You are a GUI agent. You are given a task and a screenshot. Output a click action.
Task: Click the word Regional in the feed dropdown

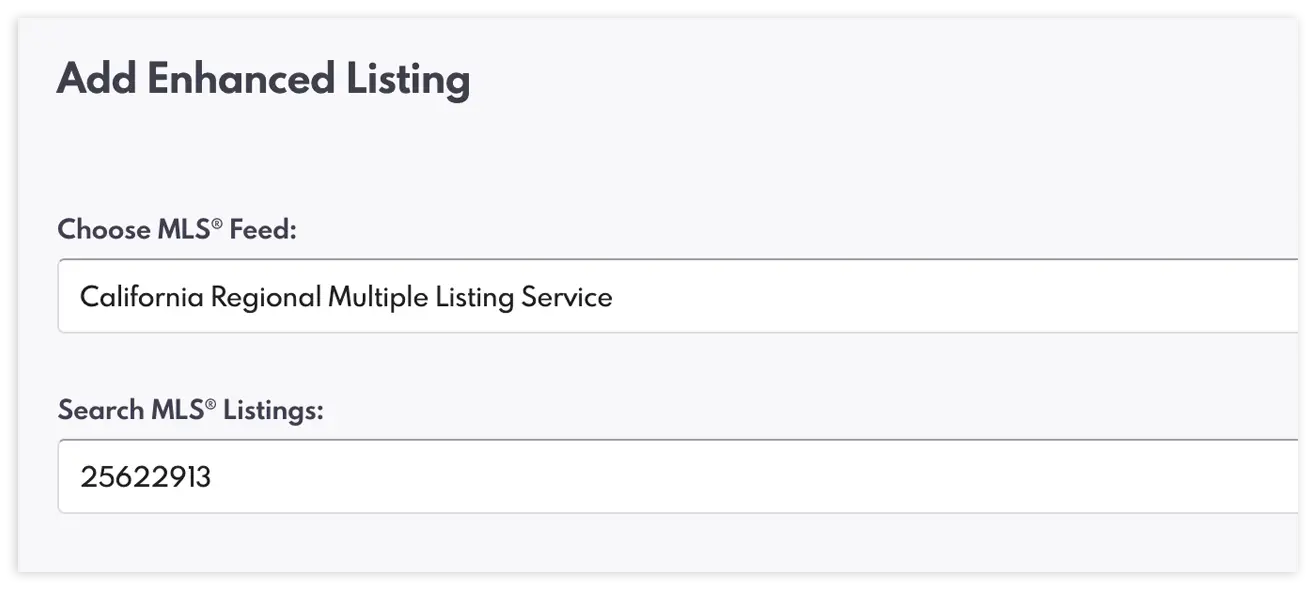(266, 297)
